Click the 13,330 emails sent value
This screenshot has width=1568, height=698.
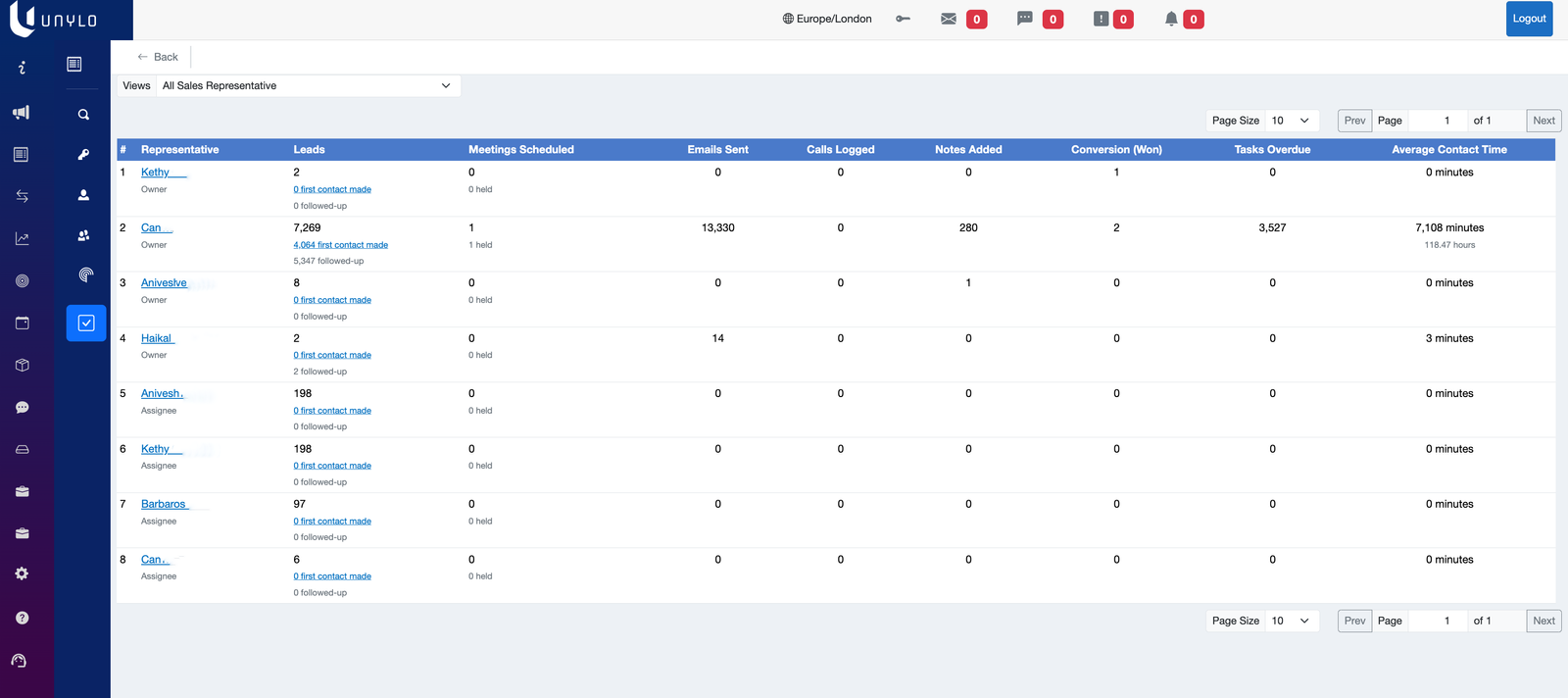718,227
